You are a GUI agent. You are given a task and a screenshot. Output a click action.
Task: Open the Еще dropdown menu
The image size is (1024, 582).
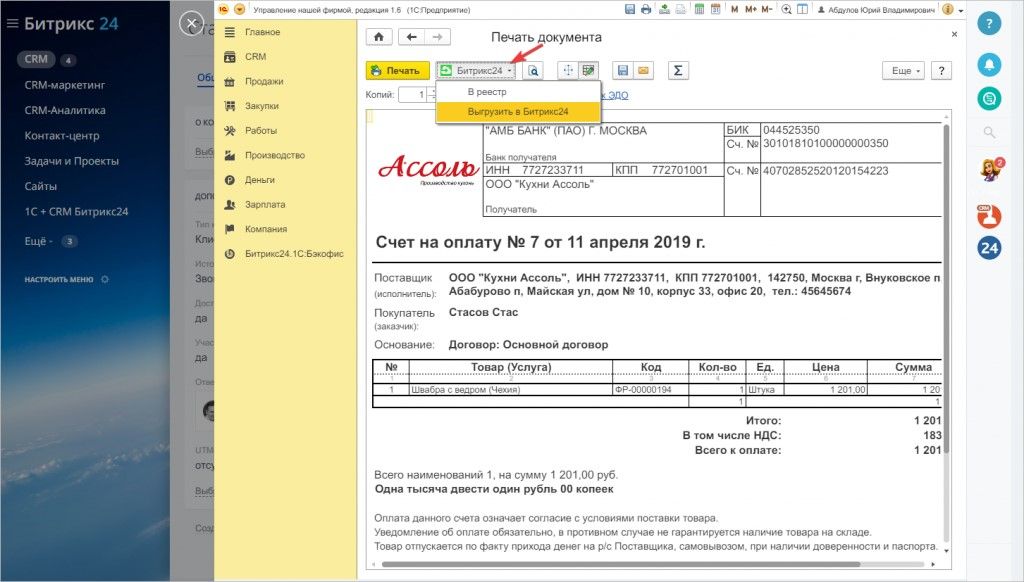pyautogui.click(x=903, y=71)
